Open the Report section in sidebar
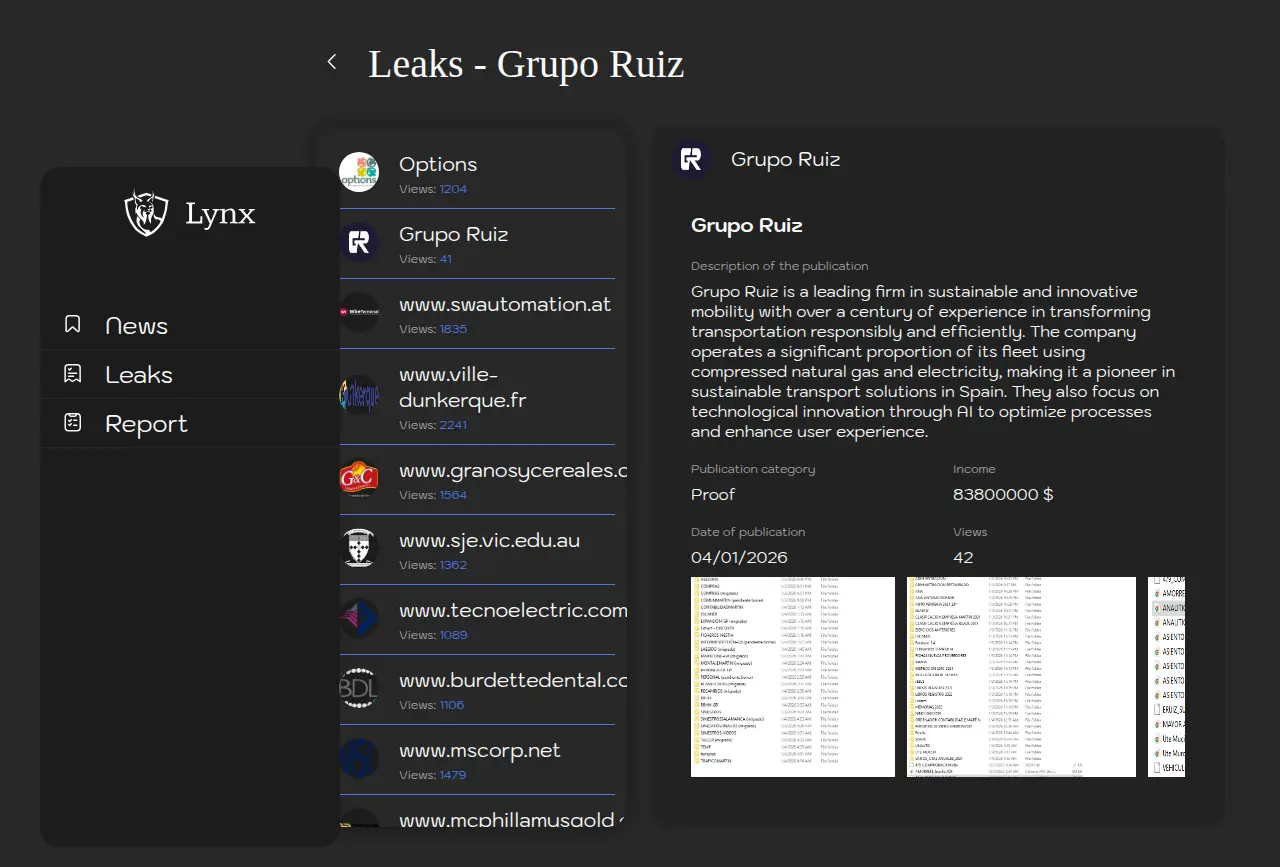 click(146, 424)
